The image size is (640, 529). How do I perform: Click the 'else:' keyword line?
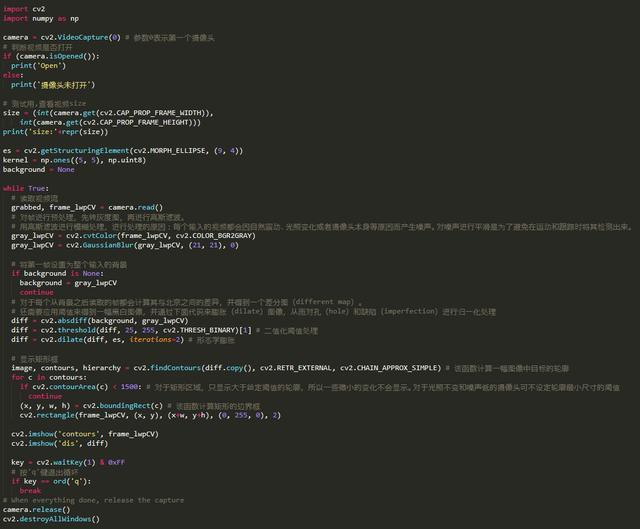pos(13,75)
